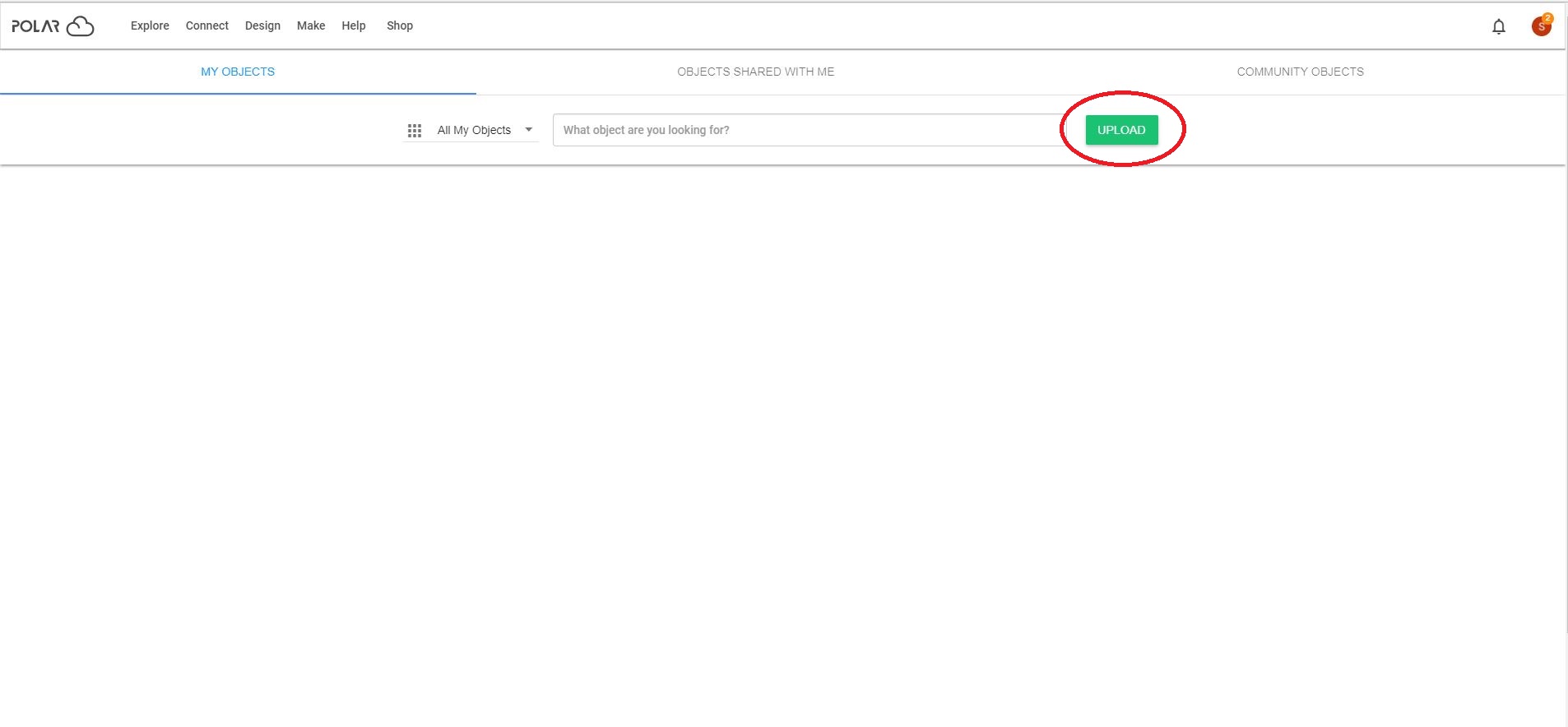Open the user profile avatar
The image size is (1568, 727).
1541,26
